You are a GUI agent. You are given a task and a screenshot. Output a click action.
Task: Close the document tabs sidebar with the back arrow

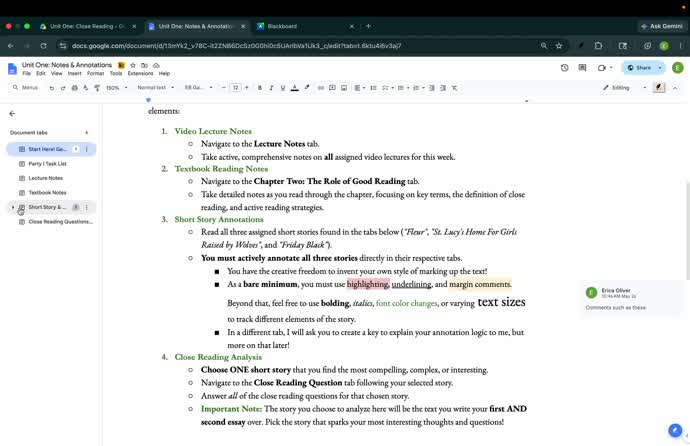[x=12, y=113]
